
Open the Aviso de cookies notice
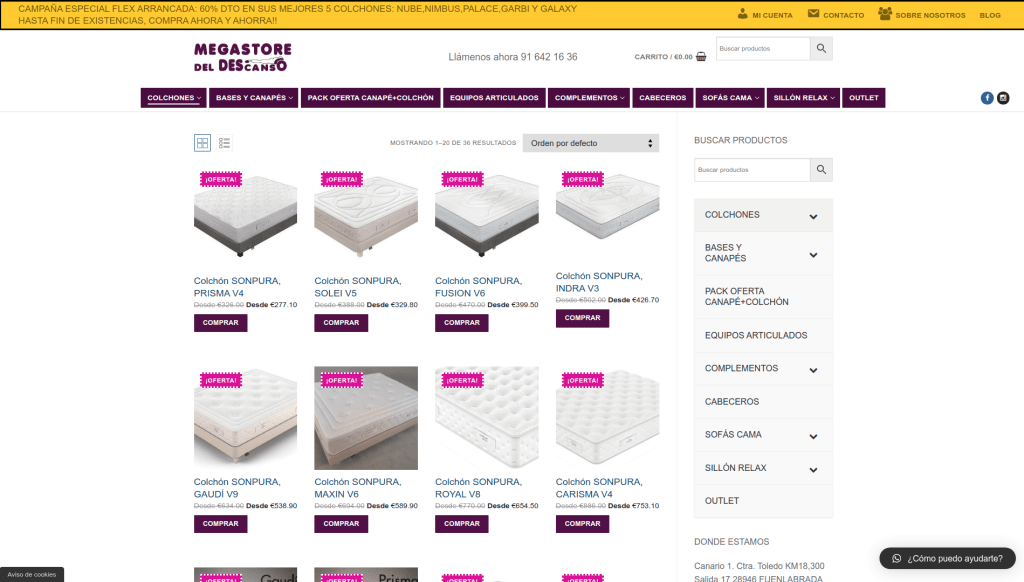click(31, 575)
